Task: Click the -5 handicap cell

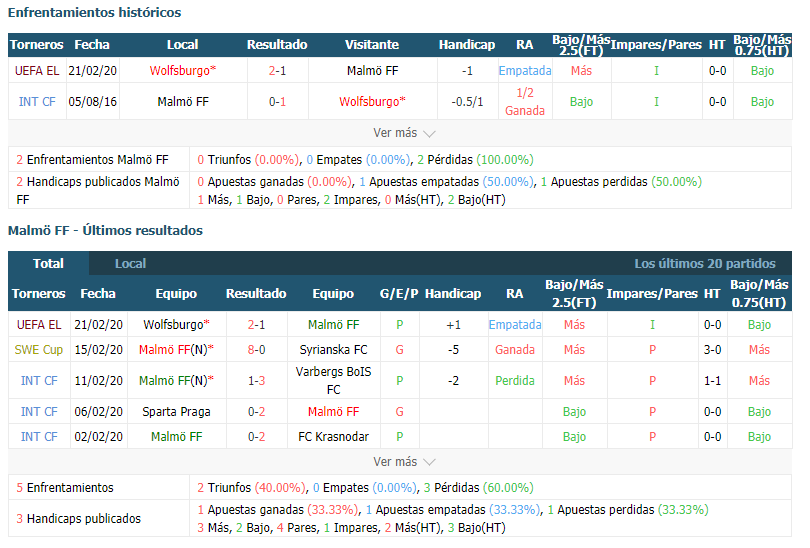Action: [453, 350]
